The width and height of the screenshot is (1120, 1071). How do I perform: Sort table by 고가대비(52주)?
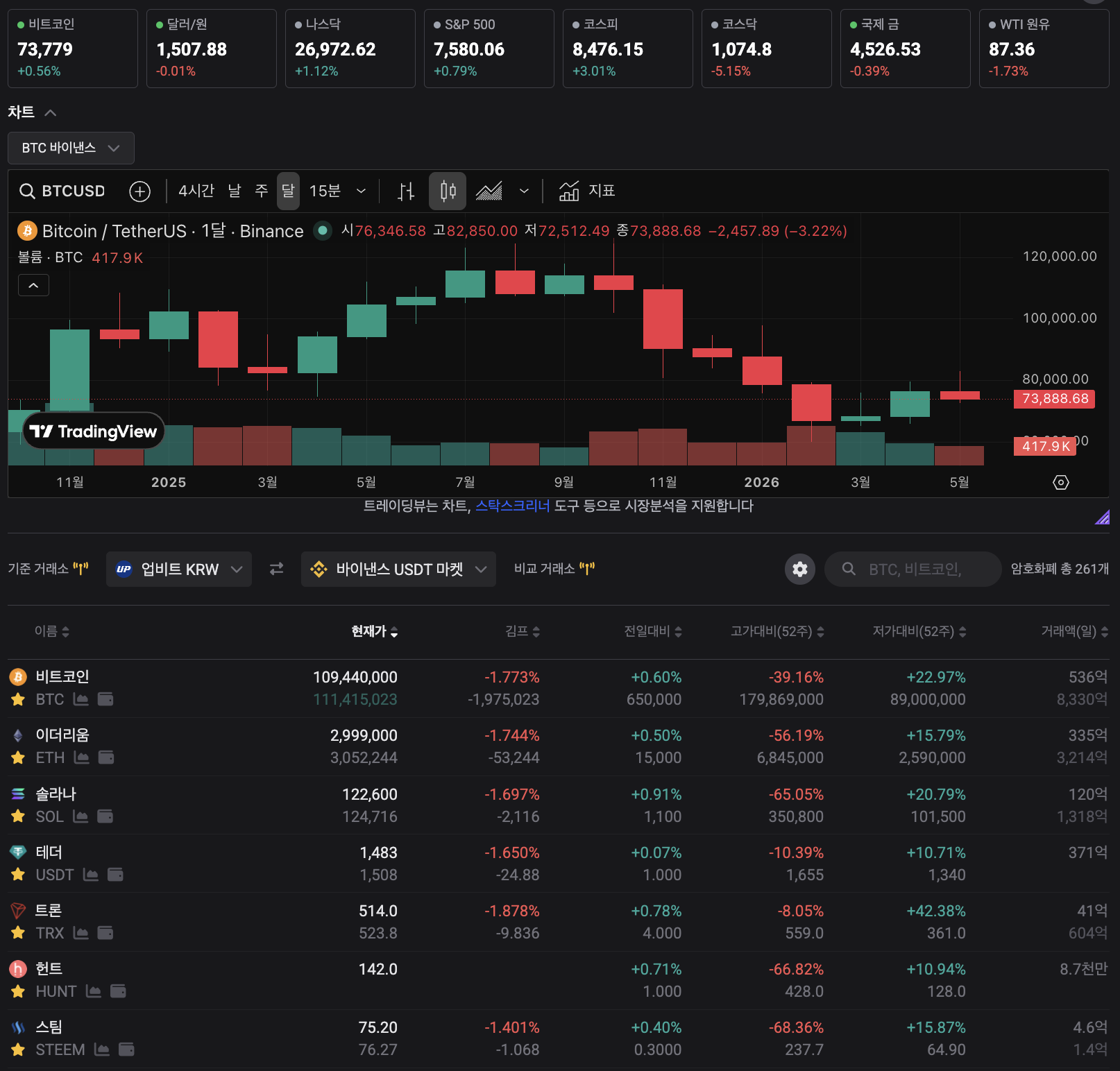click(777, 631)
